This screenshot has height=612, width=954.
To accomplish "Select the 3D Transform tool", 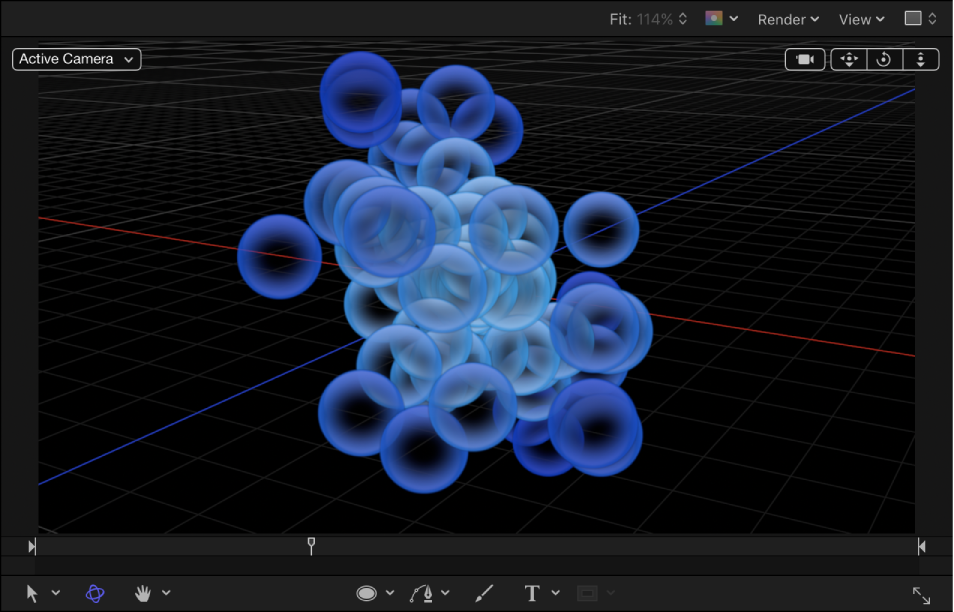I will [x=93, y=593].
